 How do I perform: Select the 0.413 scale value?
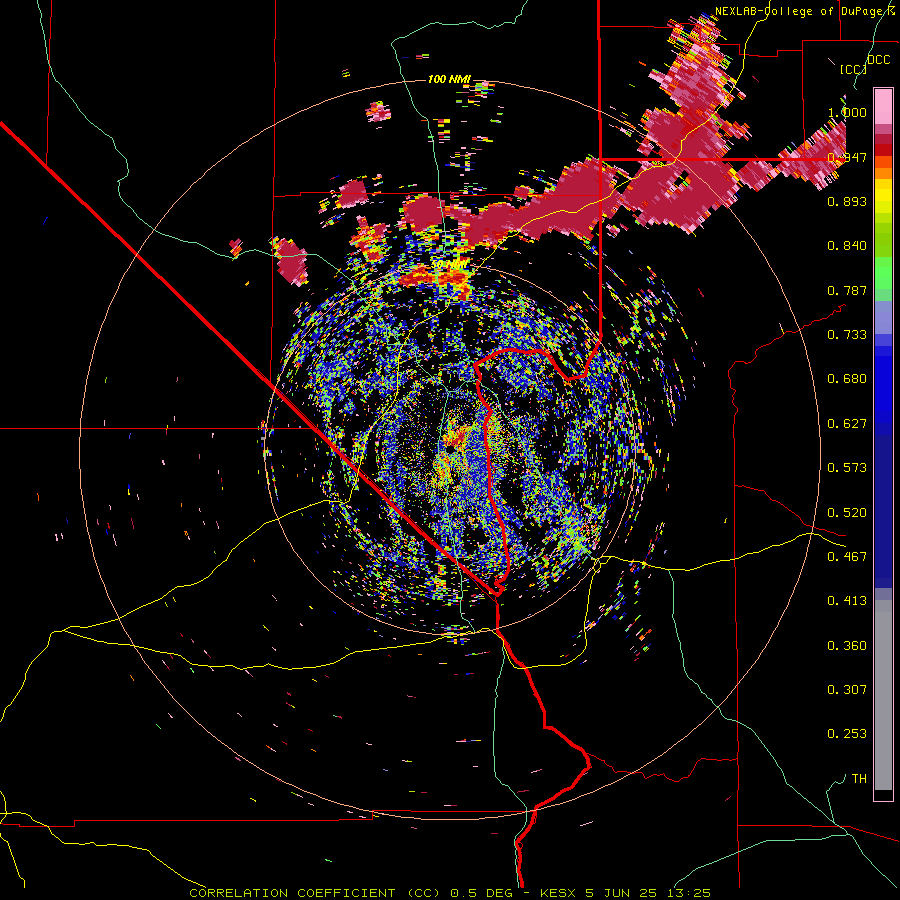tap(847, 601)
